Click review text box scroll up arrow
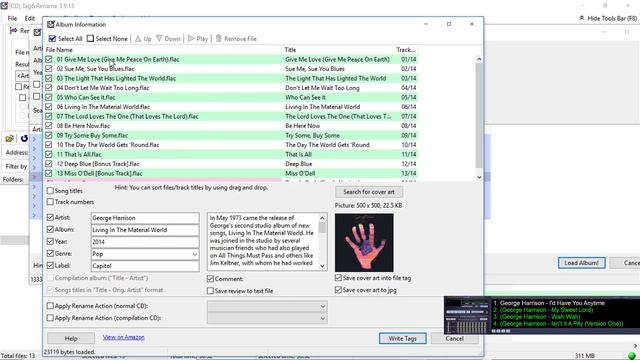Viewport: 640px width, 360px height. 322,218
